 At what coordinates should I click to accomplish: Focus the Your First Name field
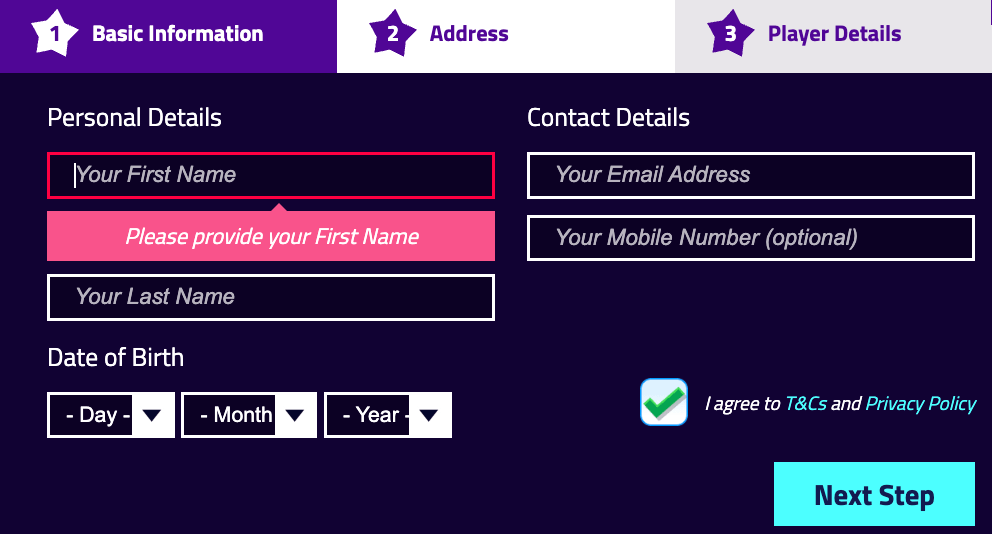pyautogui.click(x=271, y=175)
